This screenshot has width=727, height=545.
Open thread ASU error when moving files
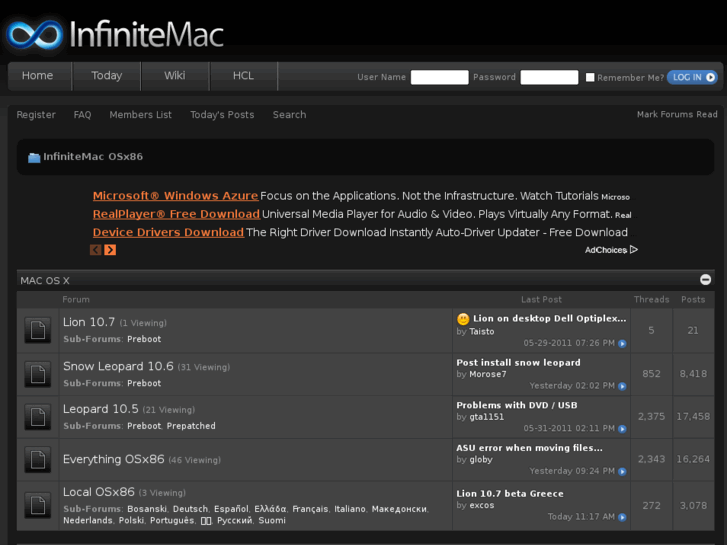click(x=529, y=448)
